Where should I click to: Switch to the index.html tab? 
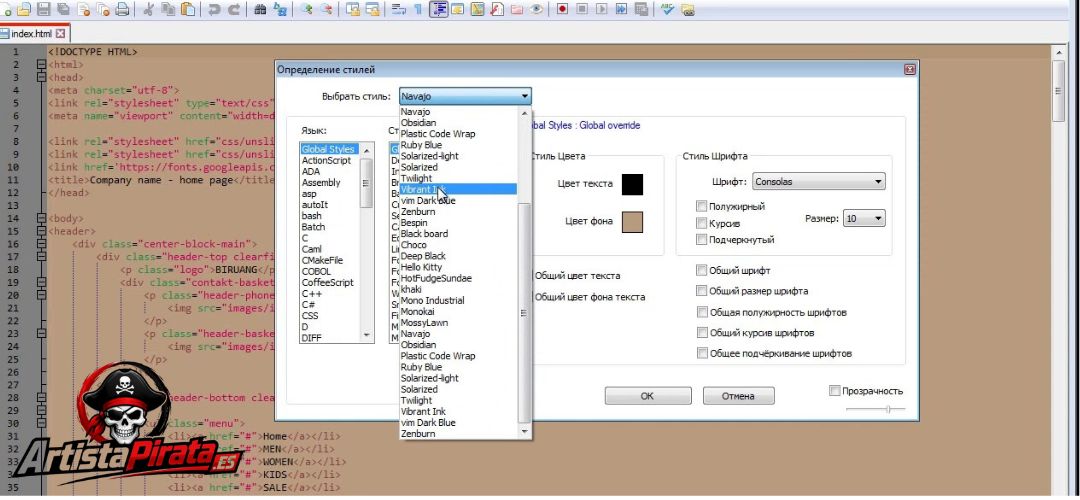[32, 33]
